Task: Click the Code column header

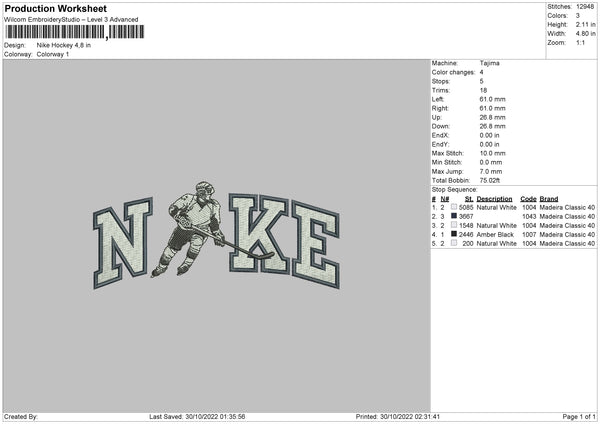Action: [x=528, y=199]
